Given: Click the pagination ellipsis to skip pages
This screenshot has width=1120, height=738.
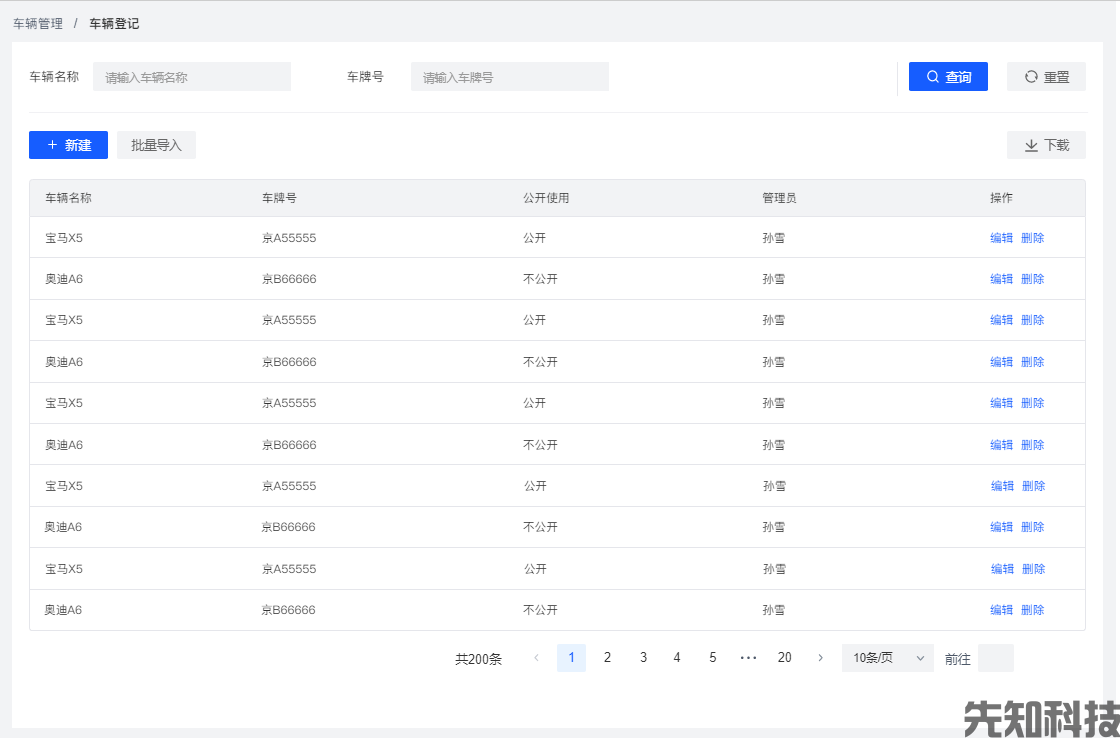Looking at the screenshot, I should coord(748,658).
